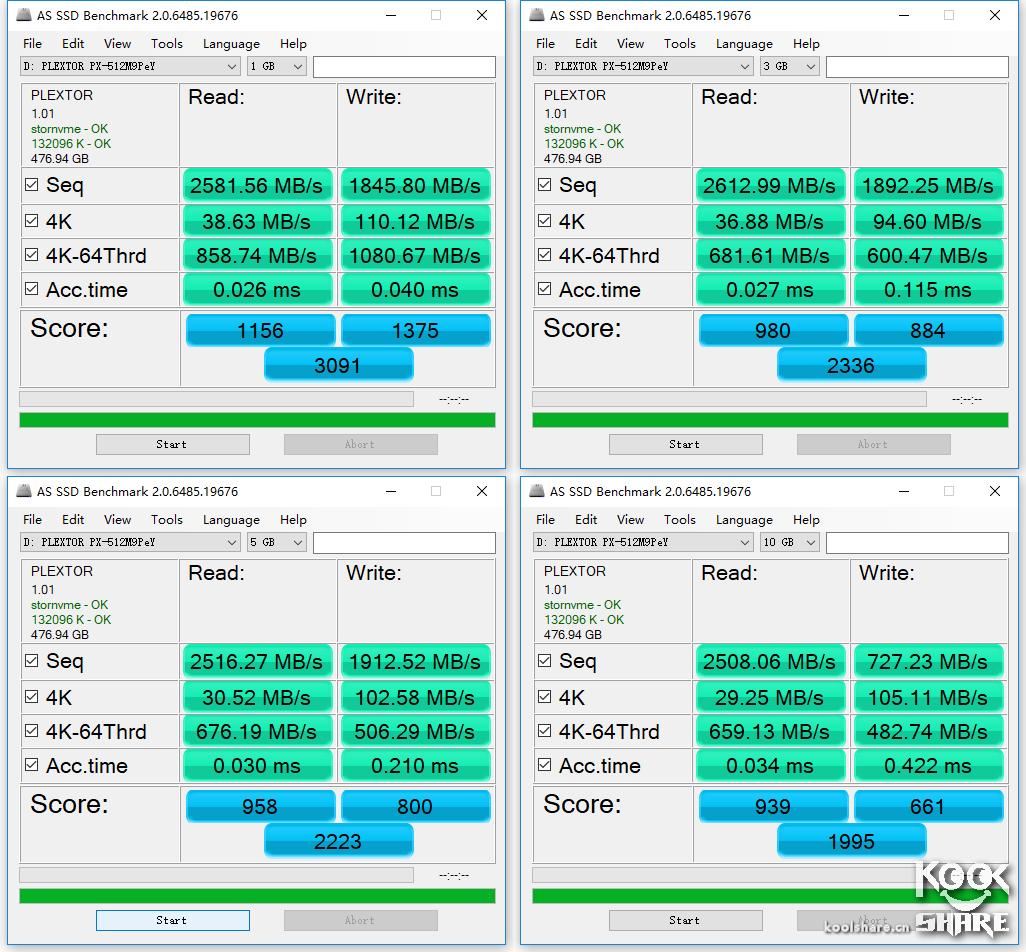The image size is (1026, 952).
Task: Open the drive selector in the 3 GB window
Action: pos(643,66)
